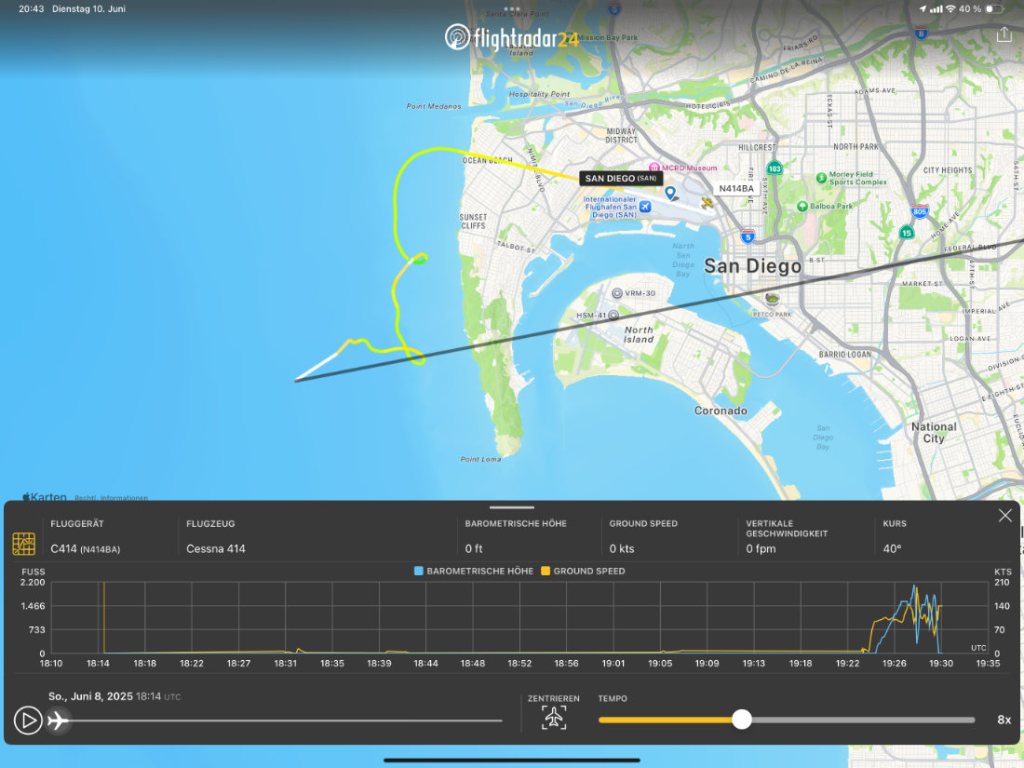Screen dimensions: 1024x768
Task: Open the three-dot multitasking menu at top
Action: coord(512,8)
